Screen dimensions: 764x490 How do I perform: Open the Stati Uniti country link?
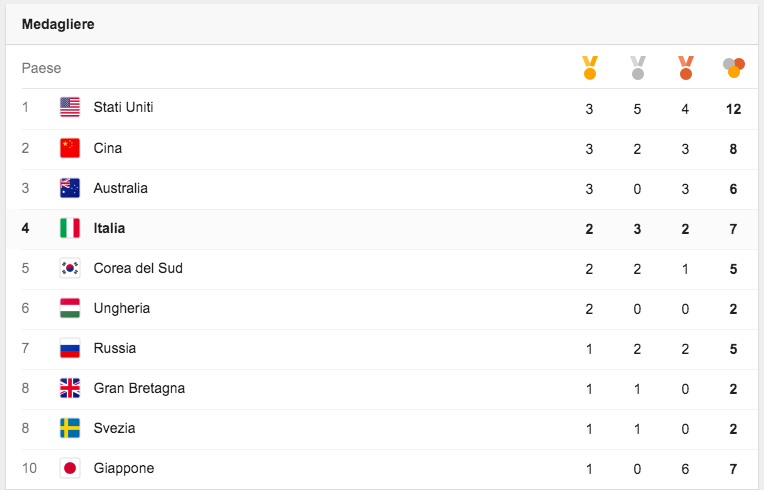(123, 107)
